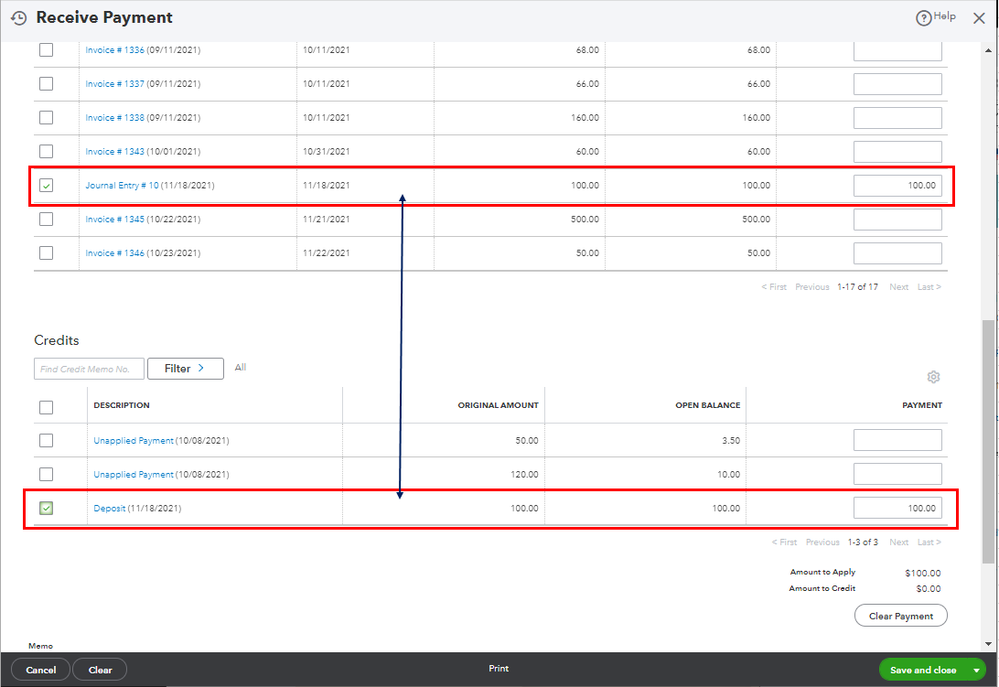The height and width of the screenshot is (687, 999).
Task: Open the Invoice # 1346 link
Action: (115, 253)
